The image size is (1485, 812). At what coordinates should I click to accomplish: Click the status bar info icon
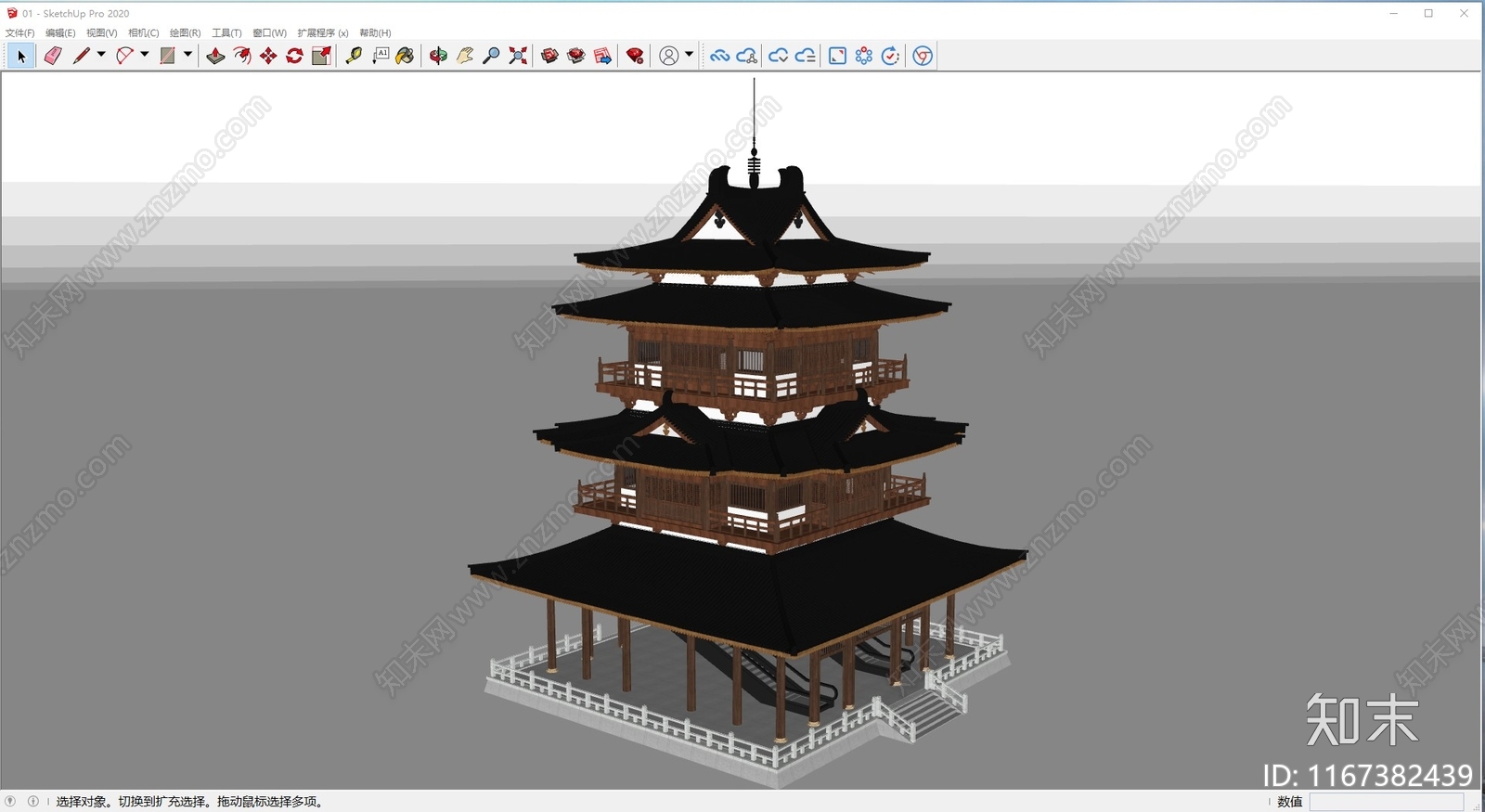click(33, 801)
